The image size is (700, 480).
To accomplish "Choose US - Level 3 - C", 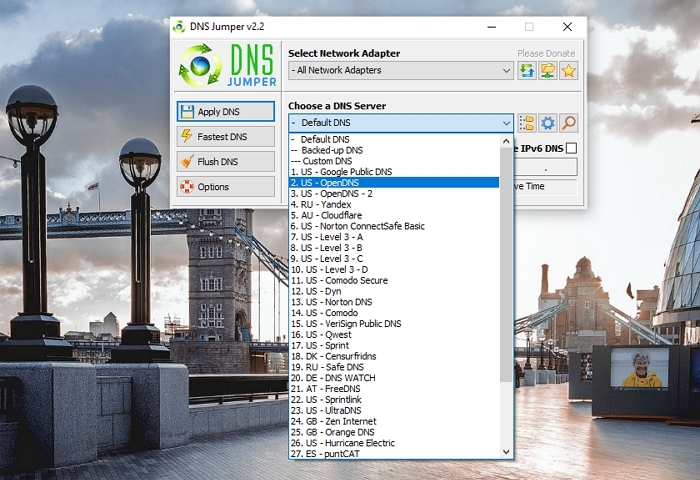I will pyautogui.click(x=394, y=259).
